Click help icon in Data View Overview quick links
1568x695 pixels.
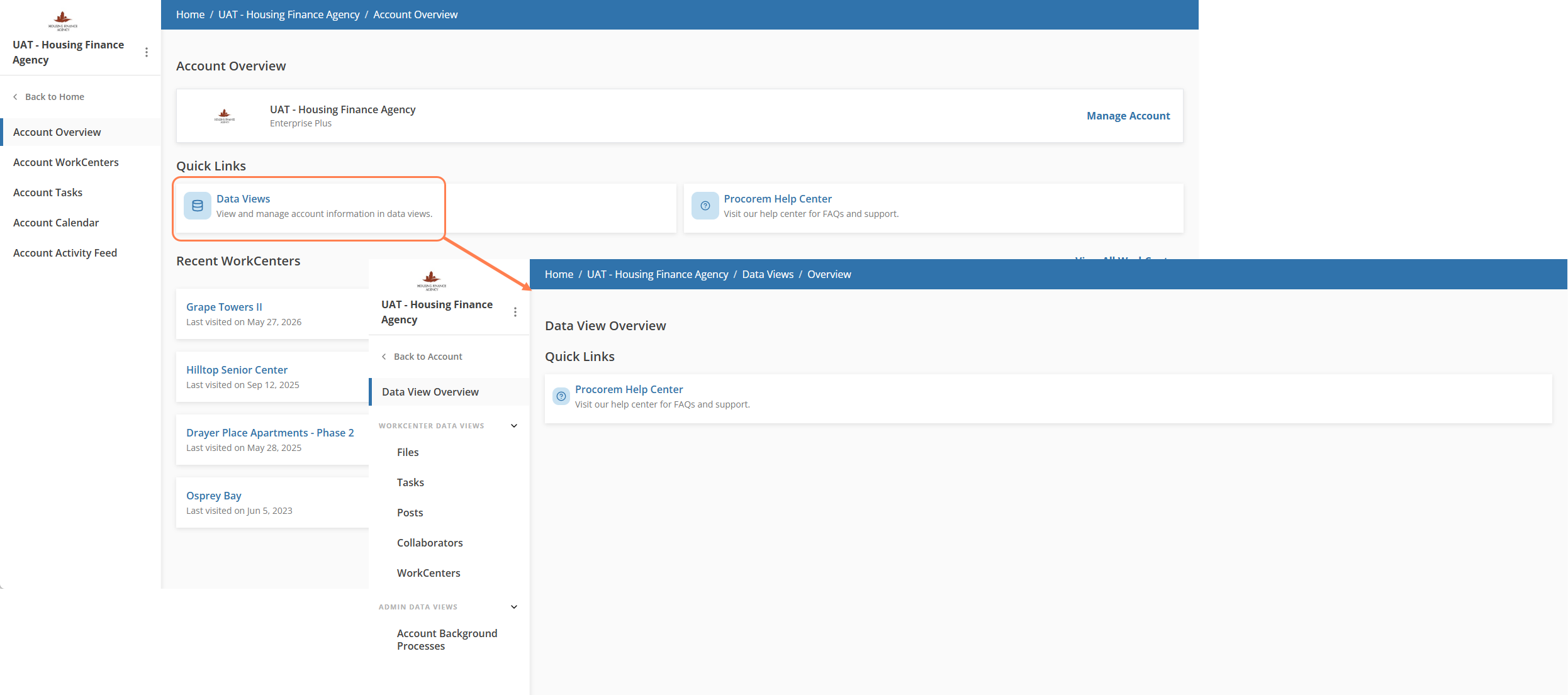(561, 396)
